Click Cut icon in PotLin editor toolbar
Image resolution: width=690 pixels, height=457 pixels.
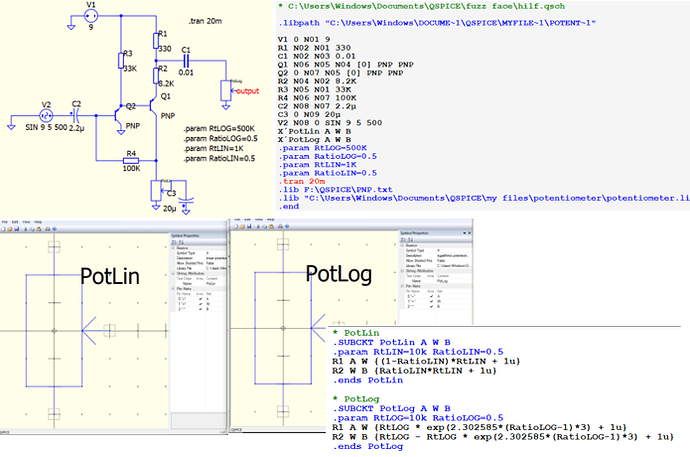26,229
